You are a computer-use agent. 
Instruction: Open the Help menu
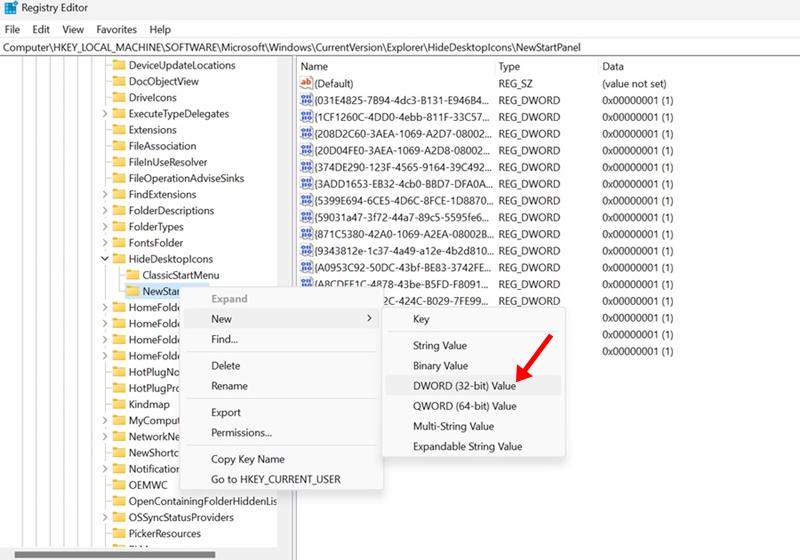(x=160, y=30)
